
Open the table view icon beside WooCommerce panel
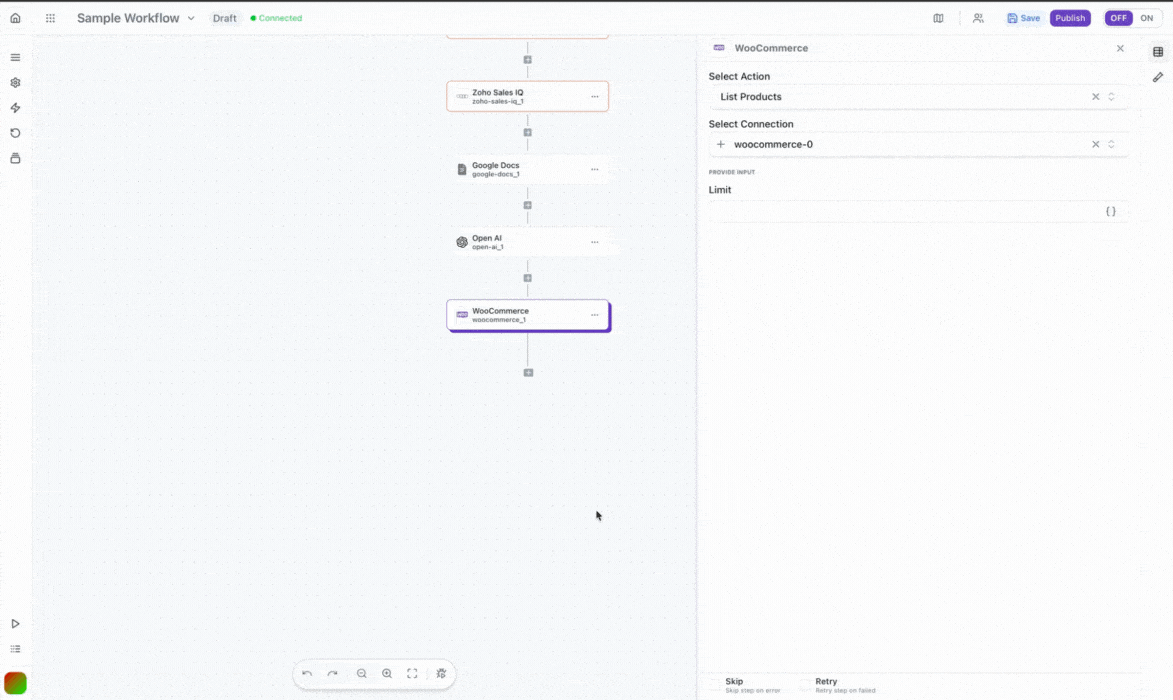tap(1158, 50)
